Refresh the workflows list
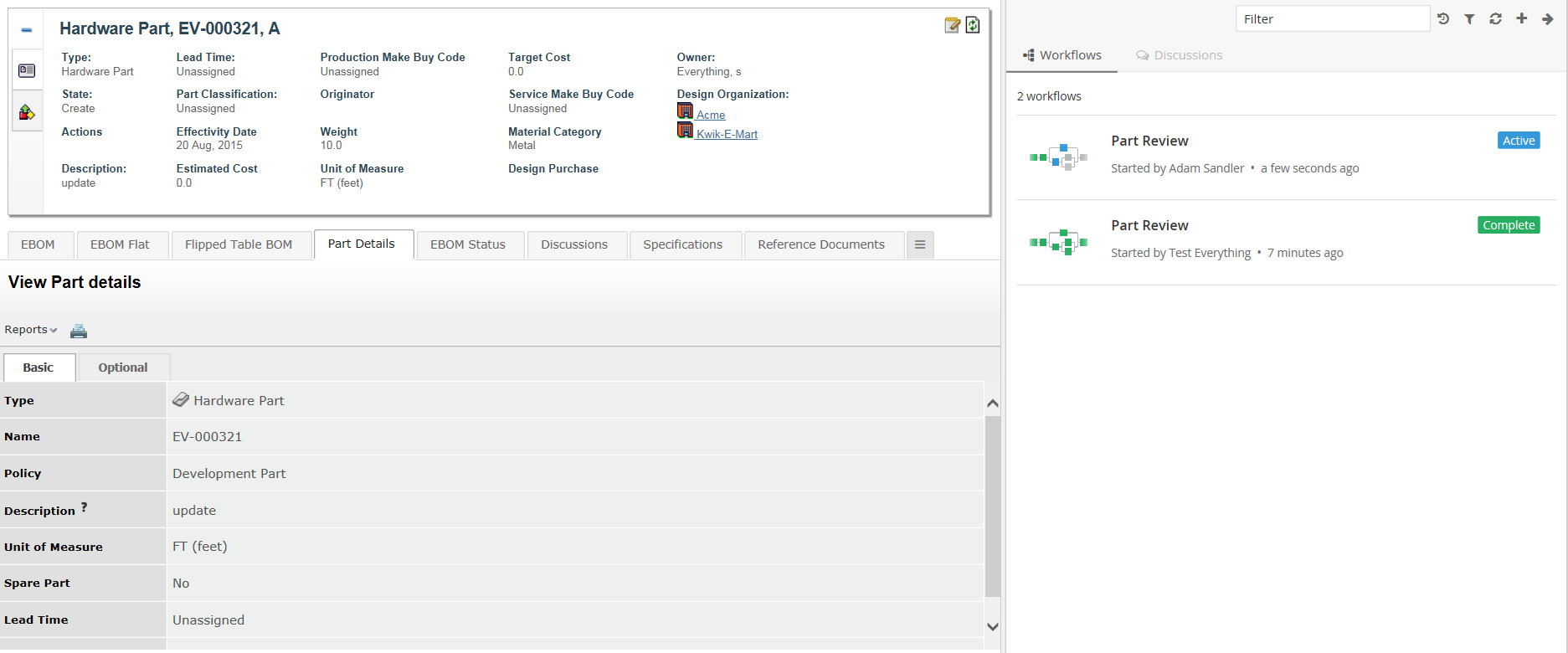 pyautogui.click(x=1495, y=18)
